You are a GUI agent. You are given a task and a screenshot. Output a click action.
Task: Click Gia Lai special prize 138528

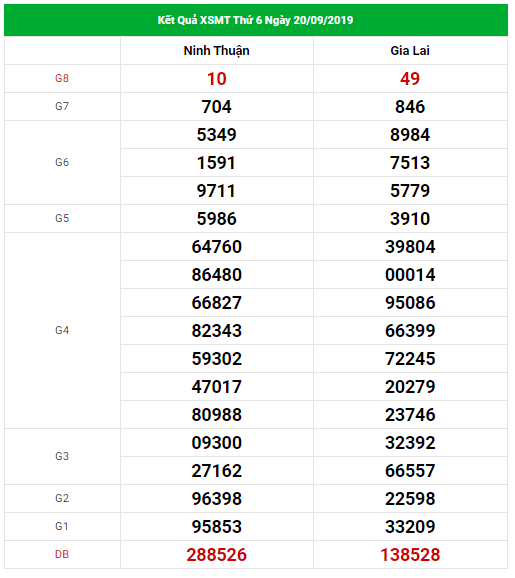click(x=410, y=555)
